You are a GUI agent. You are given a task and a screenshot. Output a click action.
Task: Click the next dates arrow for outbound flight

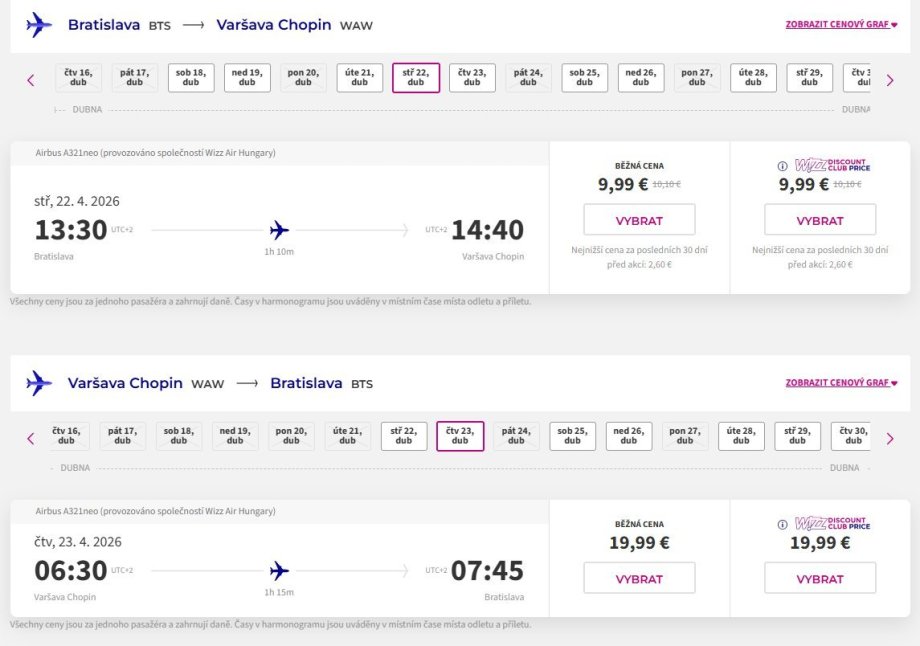coord(890,80)
